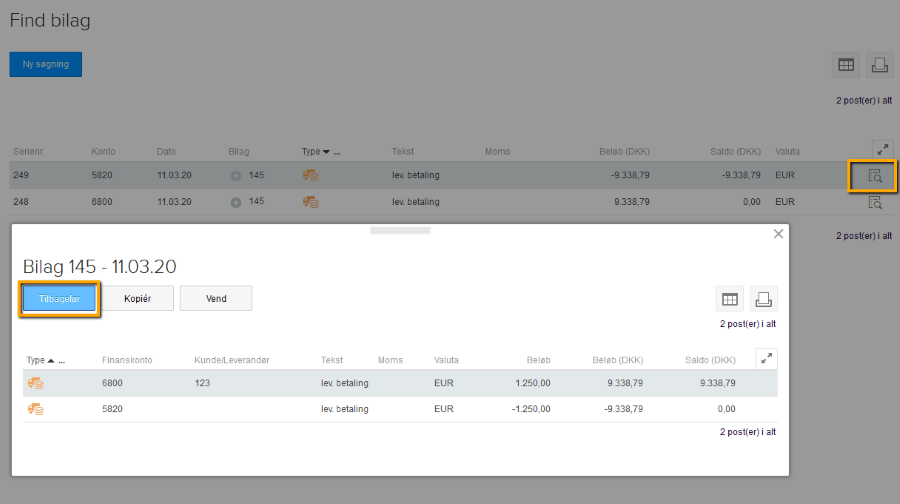Click the Ny søgning button
The image size is (900, 504).
[x=45, y=64]
